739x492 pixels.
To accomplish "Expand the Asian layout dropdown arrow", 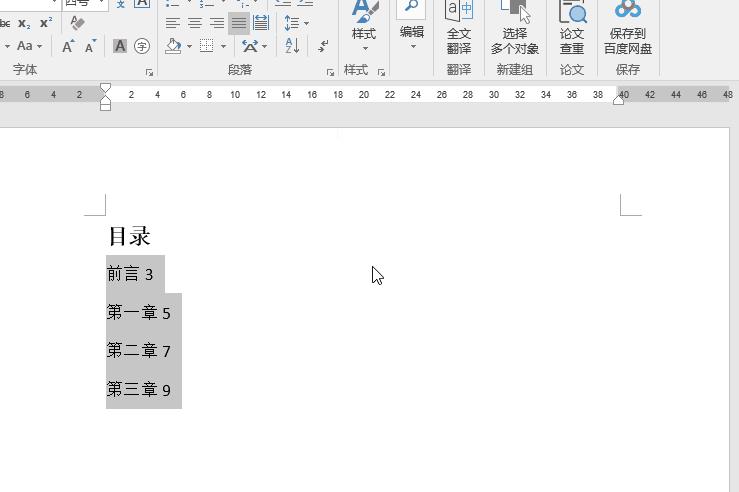I will (x=264, y=46).
